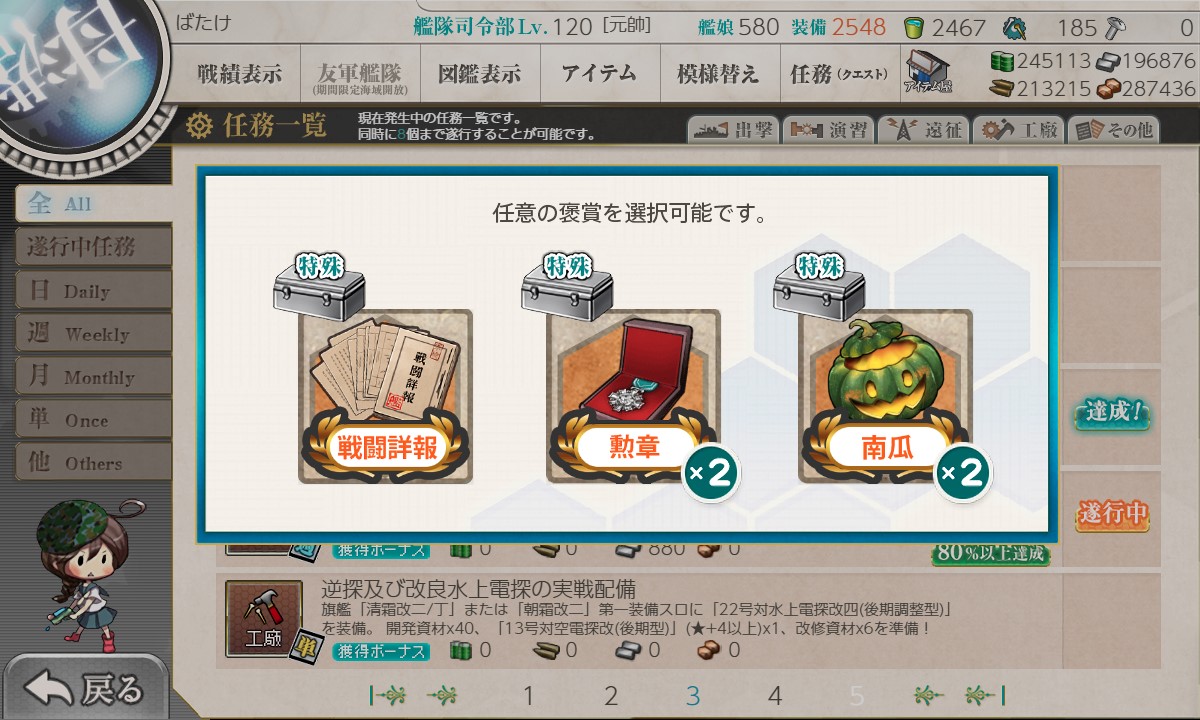Screen dimensions: 1200x720
Task: Select the 戦闘詳報 reward card
Action: [x=385, y=396]
